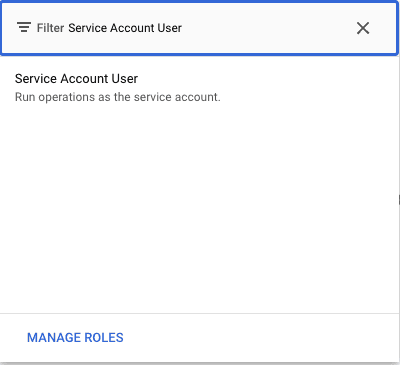The height and width of the screenshot is (365, 400).
Task: Click the filter lines icon
Action: tap(24, 27)
